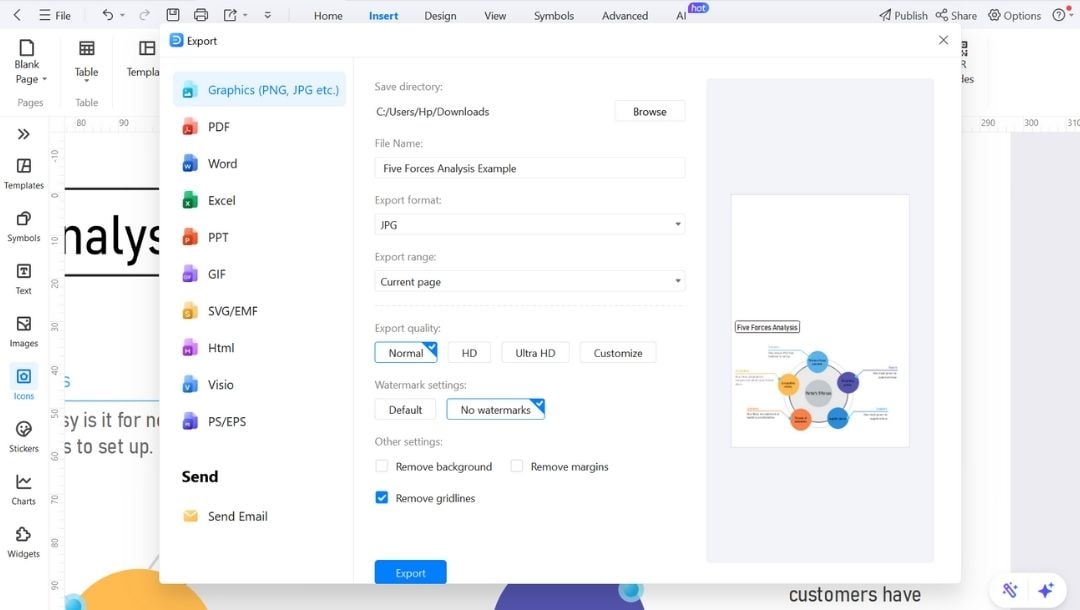1080x610 pixels.
Task: Select HD export quality
Action: click(469, 353)
